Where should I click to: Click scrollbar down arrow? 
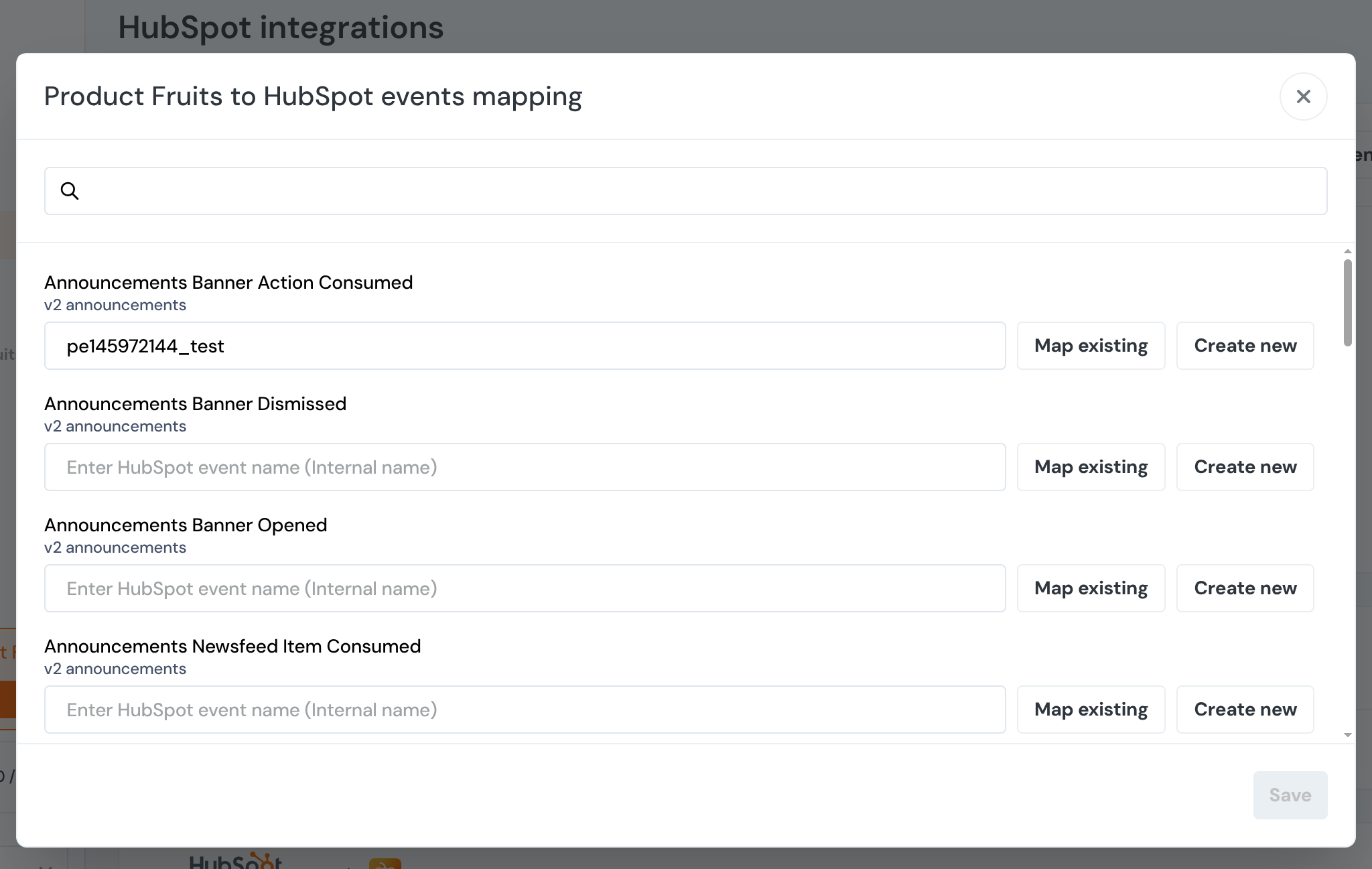coord(1347,735)
